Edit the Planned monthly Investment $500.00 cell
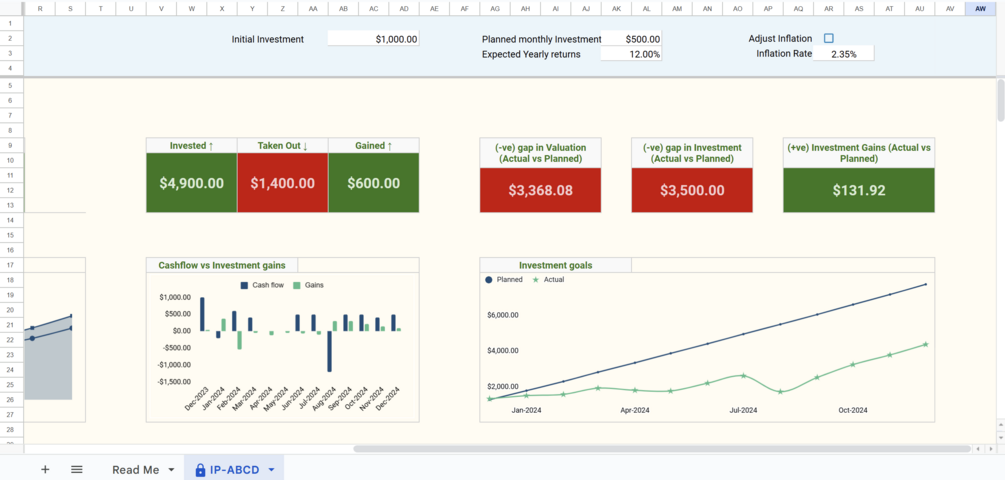The height and width of the screenshot is (480, 1005). (631, 39)
